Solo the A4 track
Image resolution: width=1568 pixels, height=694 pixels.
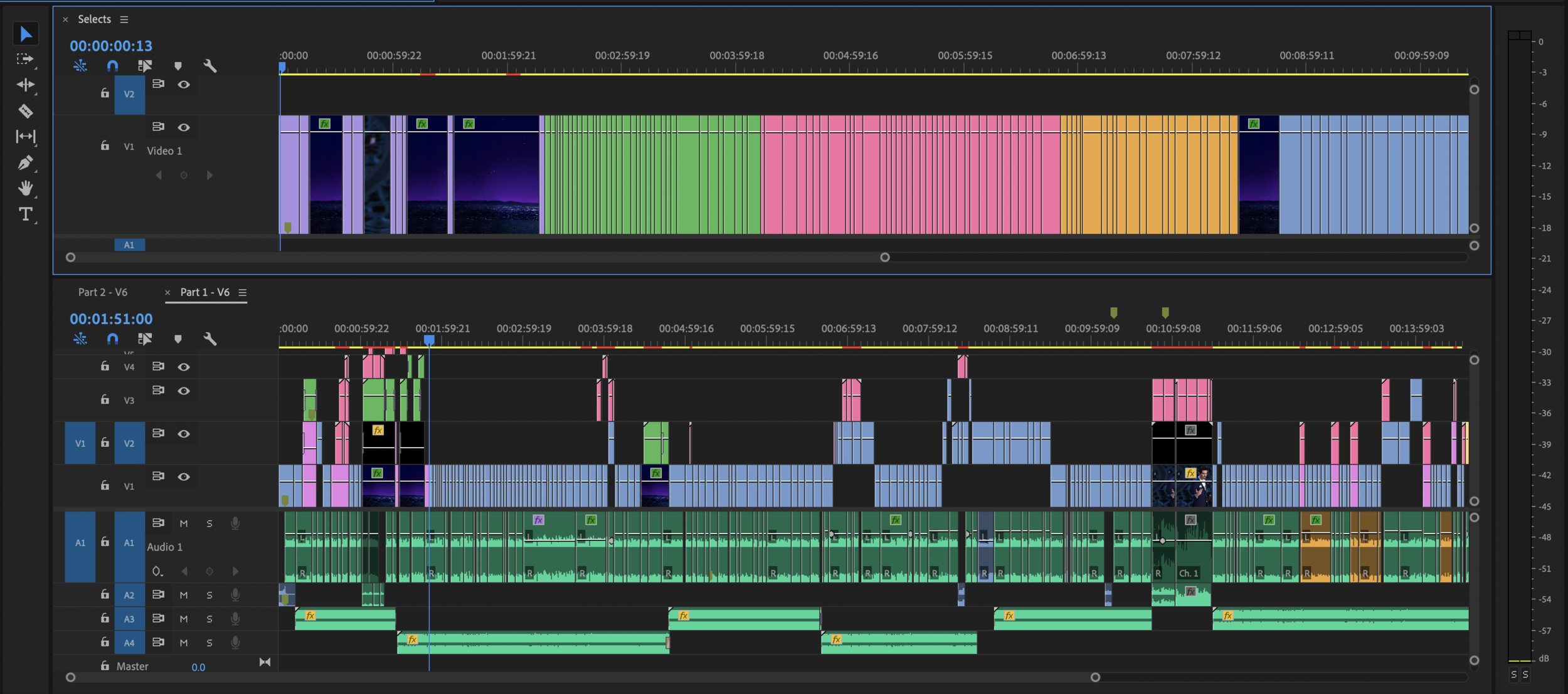pyautogui.click(x=209, y=643)
